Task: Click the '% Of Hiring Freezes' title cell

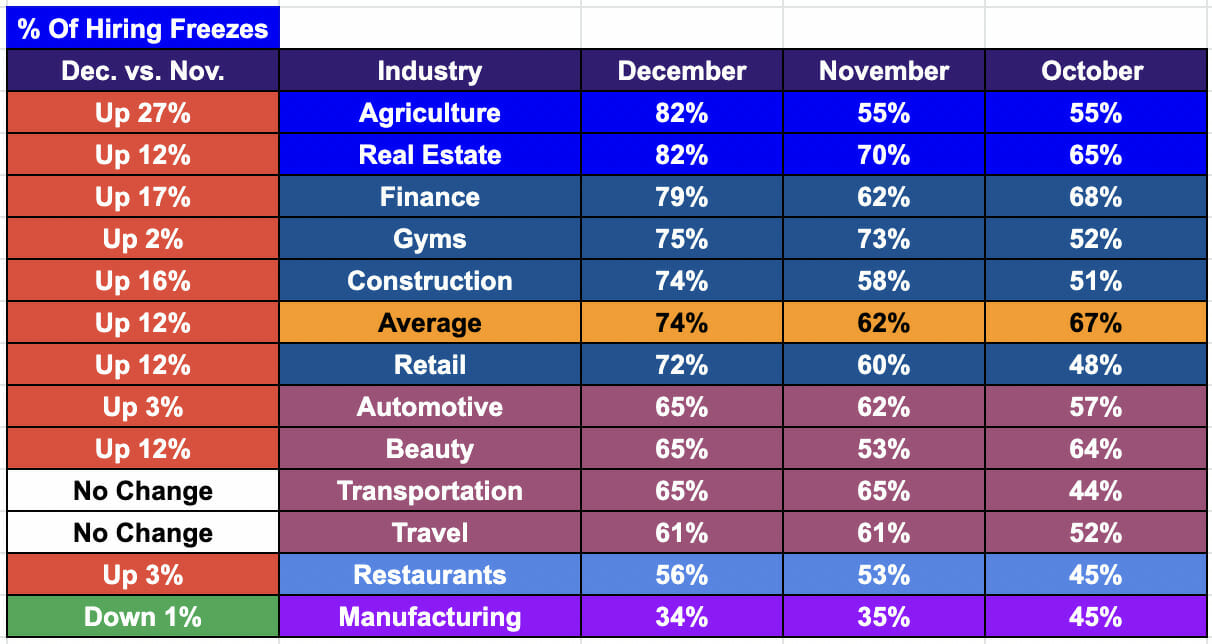Action: click(143, 28)
